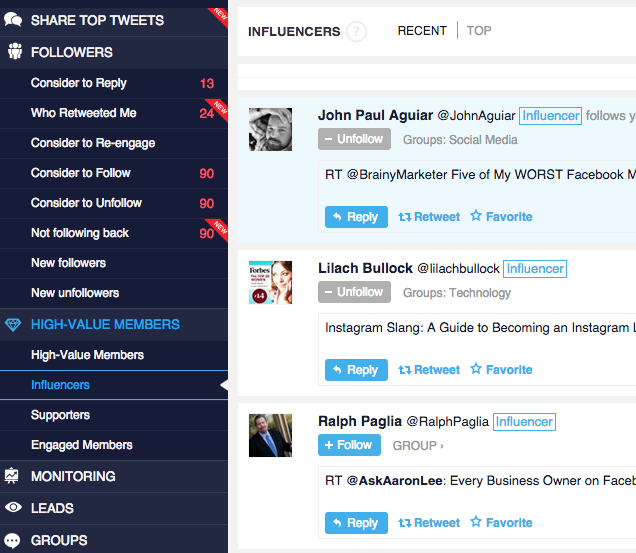Open Share Top Tweets section
The image size is (636, 553).
114,20
